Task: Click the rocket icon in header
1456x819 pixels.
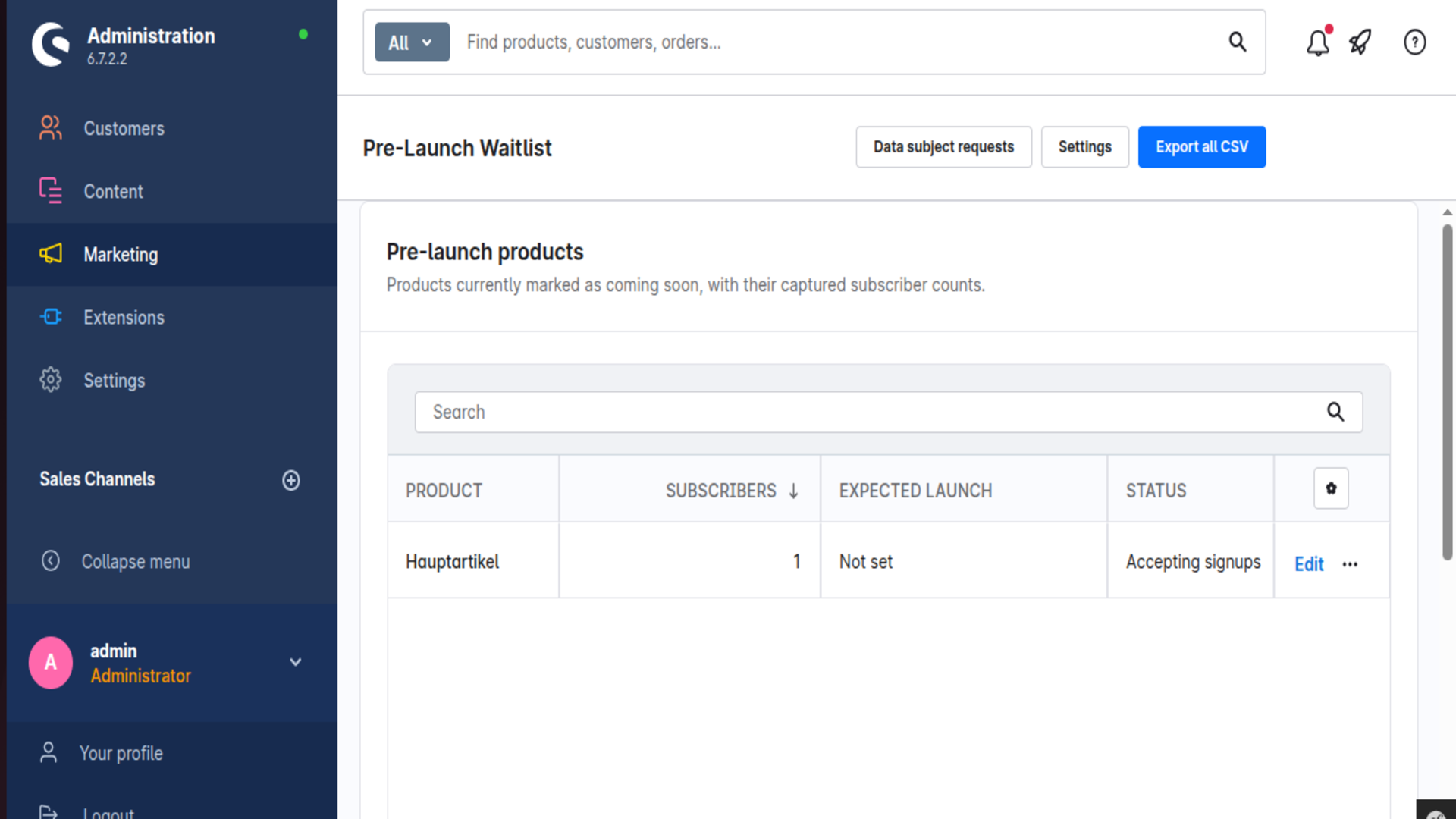Action: coord(1360,42)
